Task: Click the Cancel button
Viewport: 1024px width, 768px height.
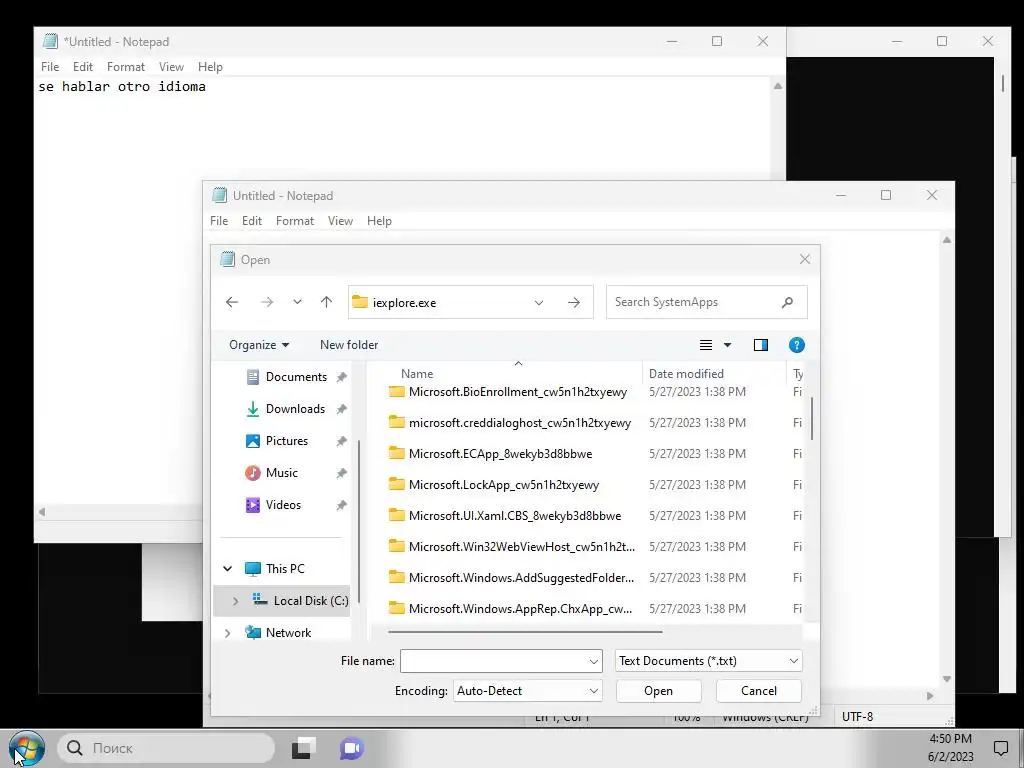Action: 759,691
